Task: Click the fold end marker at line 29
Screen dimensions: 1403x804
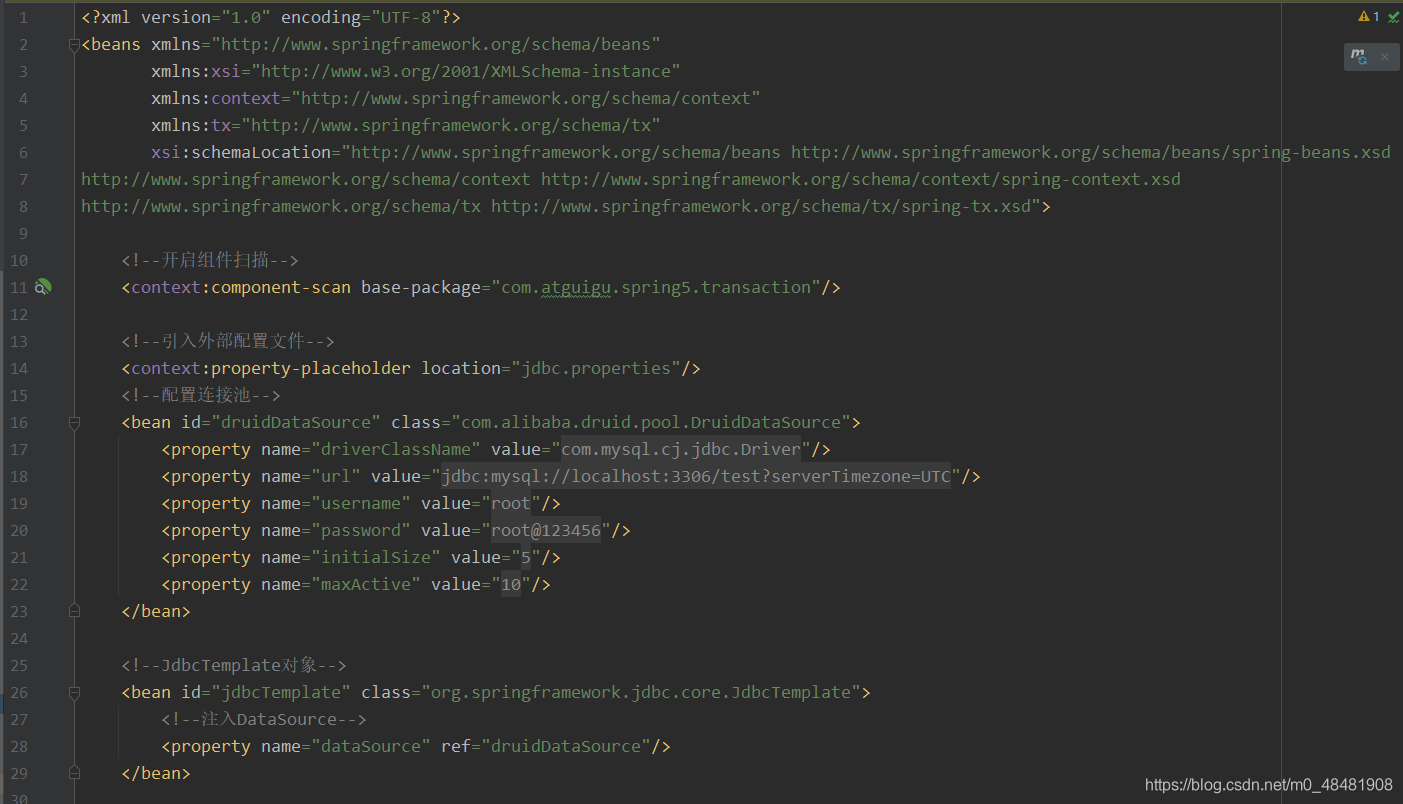Action: tap(73, 773)
